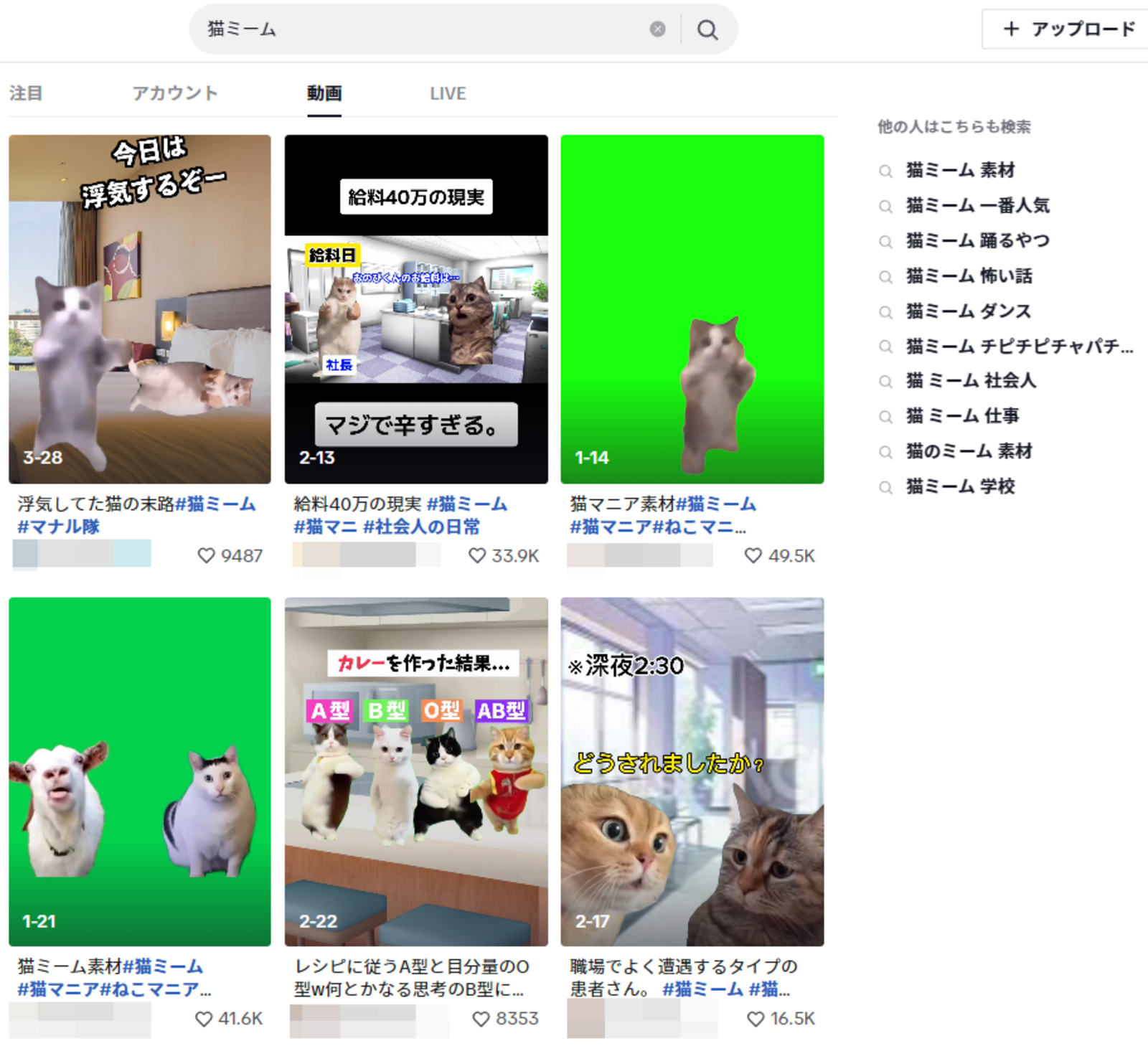Click the plus icon on the upload button
Viewport: 1148px width, 1046px height.
pos(1012,29)
